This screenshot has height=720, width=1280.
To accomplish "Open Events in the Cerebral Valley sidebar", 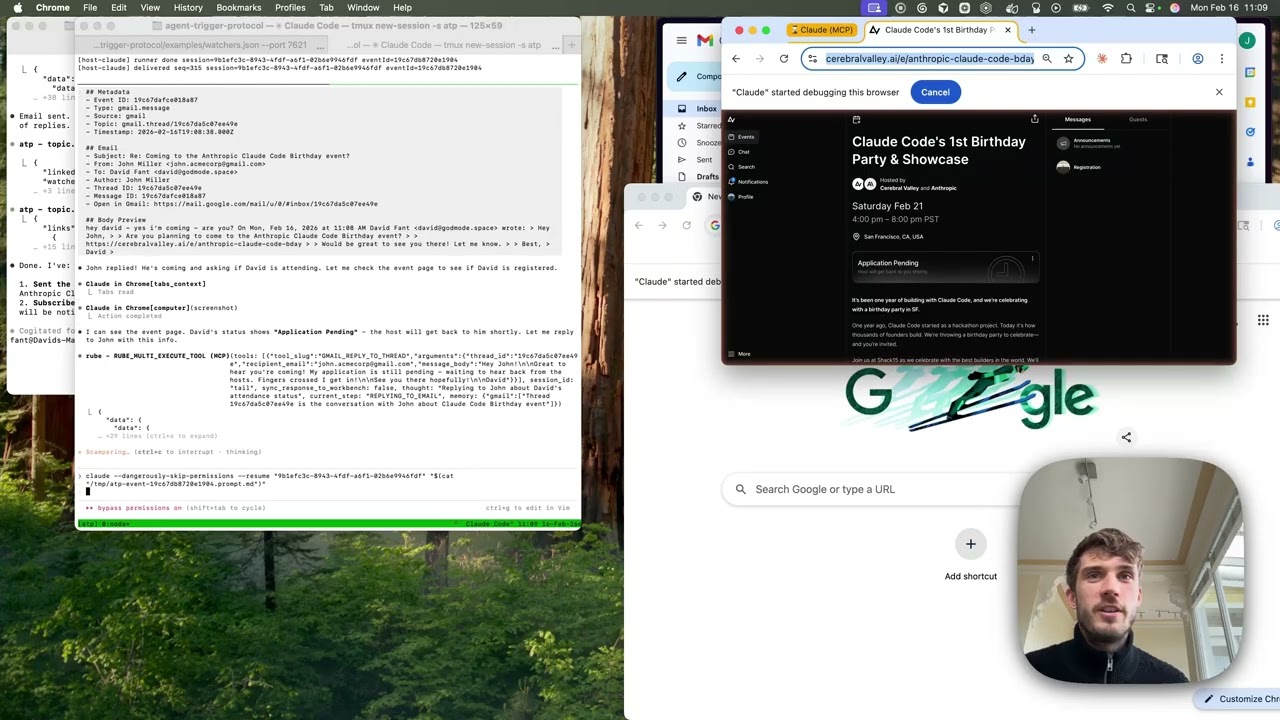I will pyautogui.click(x=742, y=137).
